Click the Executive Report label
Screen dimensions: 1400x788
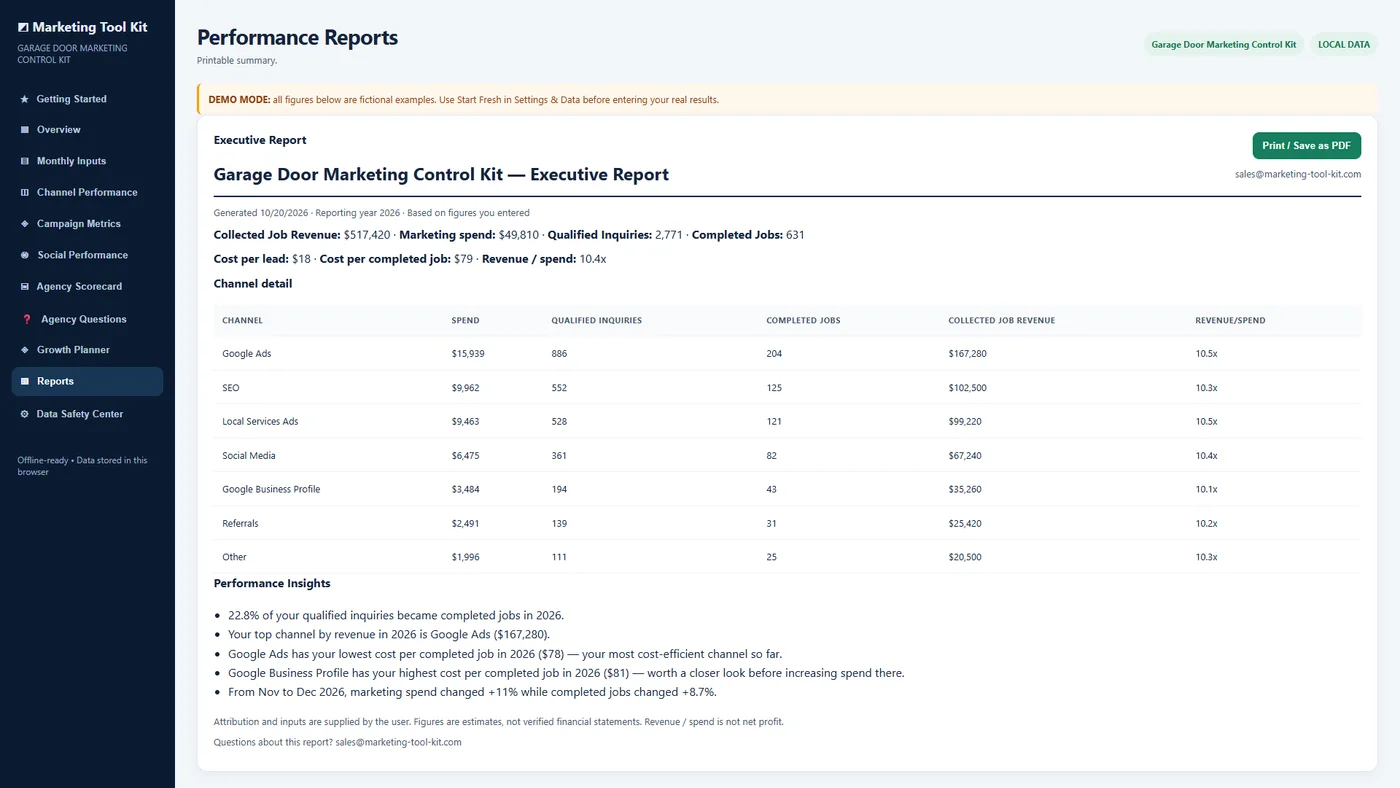(260, 140)
